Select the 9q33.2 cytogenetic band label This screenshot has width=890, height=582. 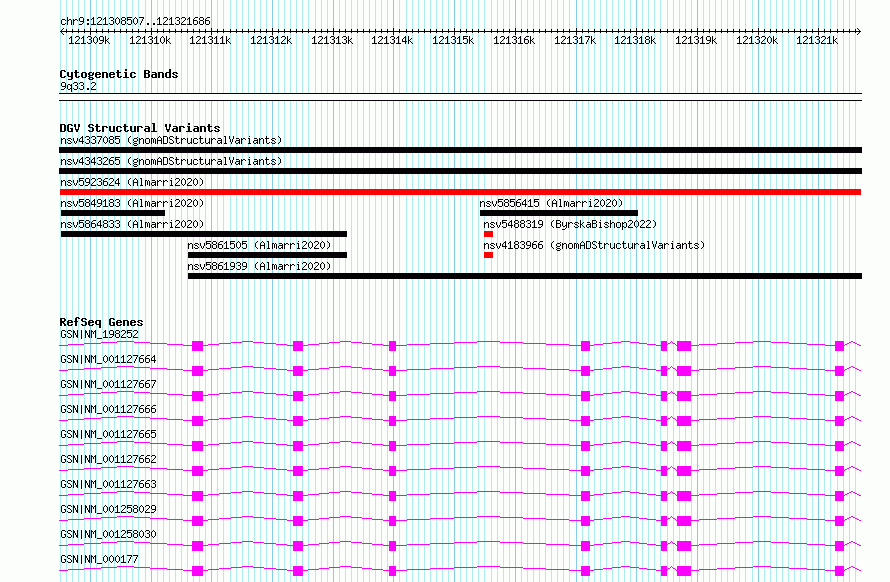click(78, 86)
